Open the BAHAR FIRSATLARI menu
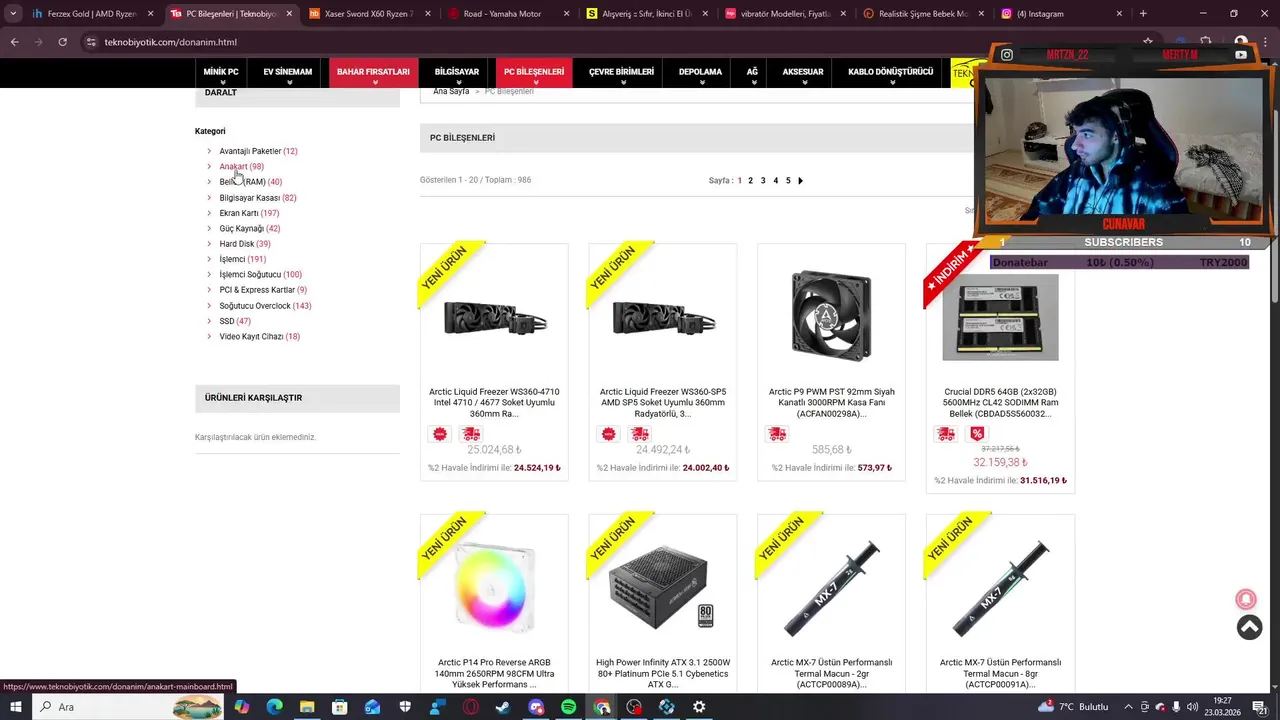 pos(373,73)
